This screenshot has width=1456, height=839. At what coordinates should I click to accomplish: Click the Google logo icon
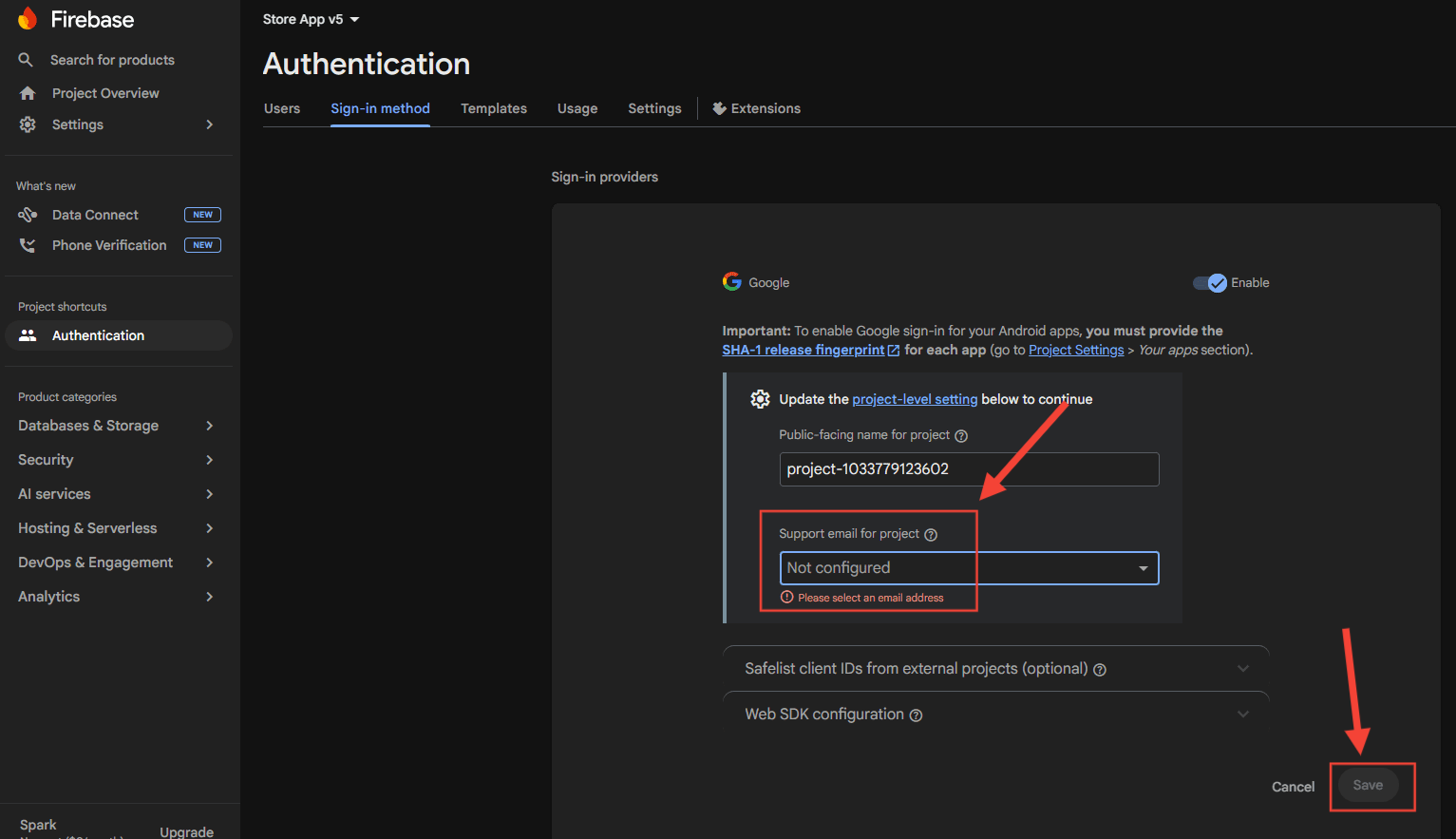coord(731,281)
